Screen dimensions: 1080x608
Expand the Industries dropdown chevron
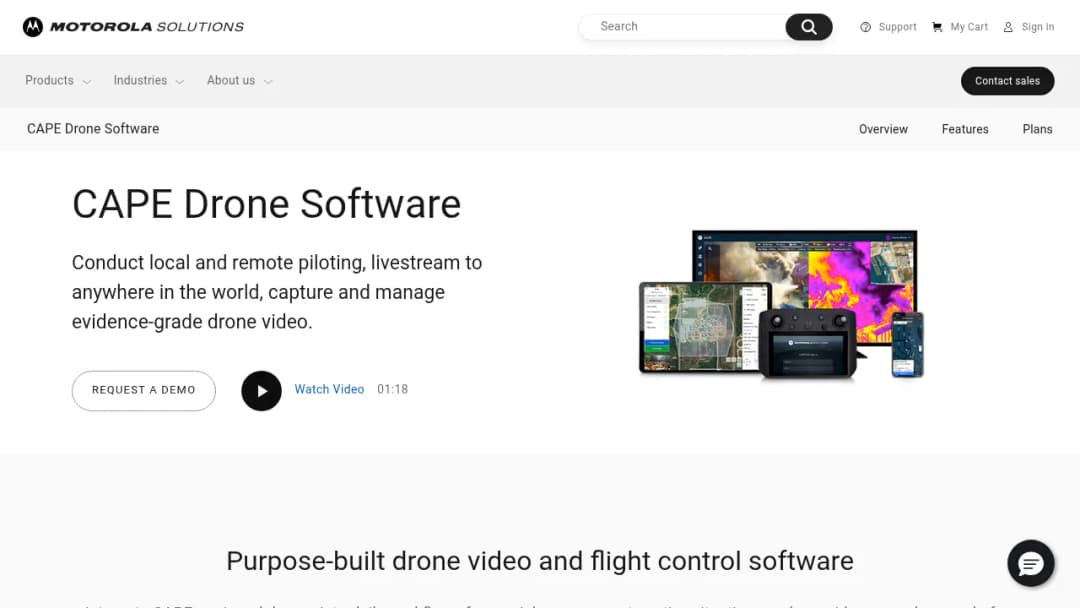pos(180,82)
